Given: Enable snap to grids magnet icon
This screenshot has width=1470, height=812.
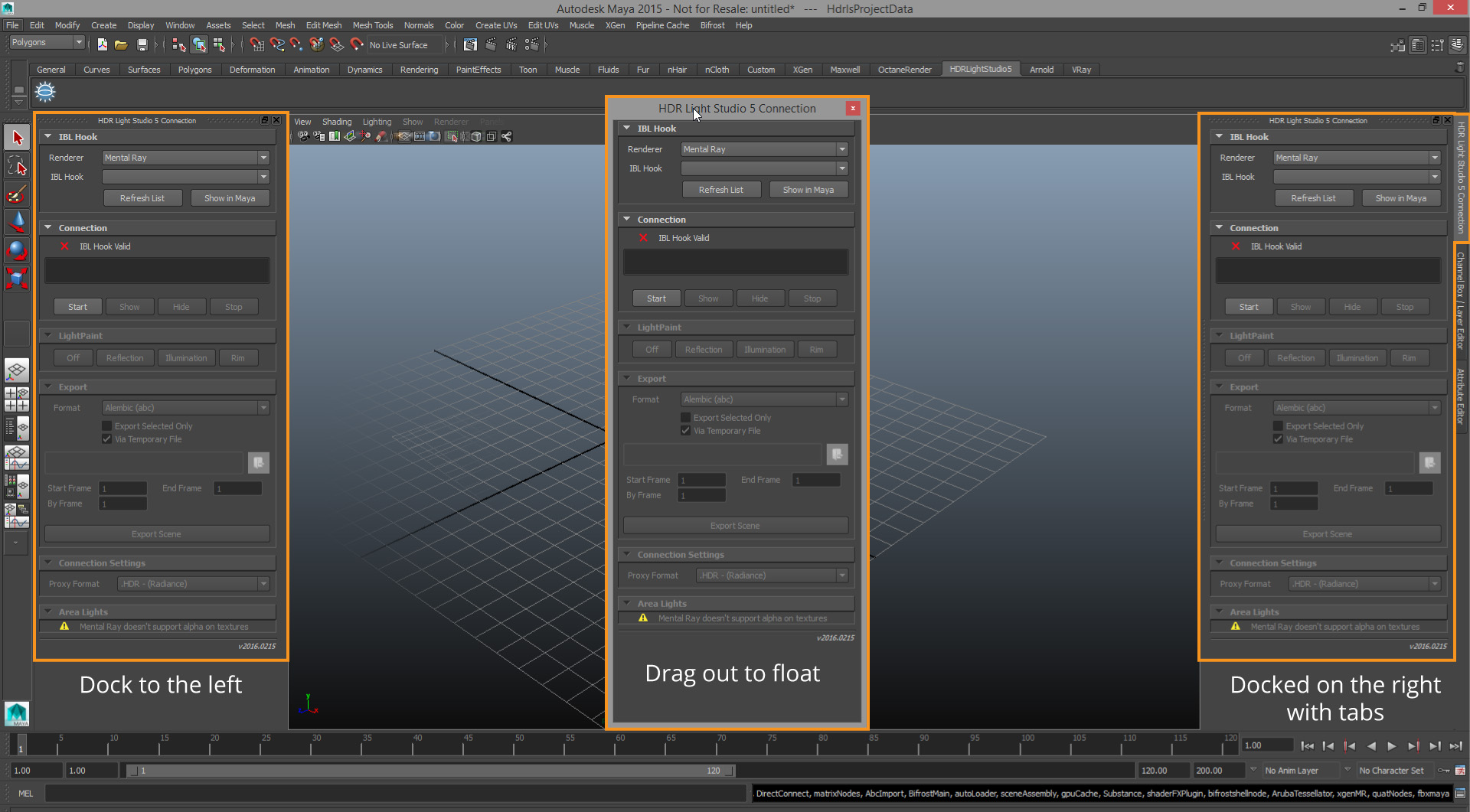Looking at the screenshot, I should [257, 45].
